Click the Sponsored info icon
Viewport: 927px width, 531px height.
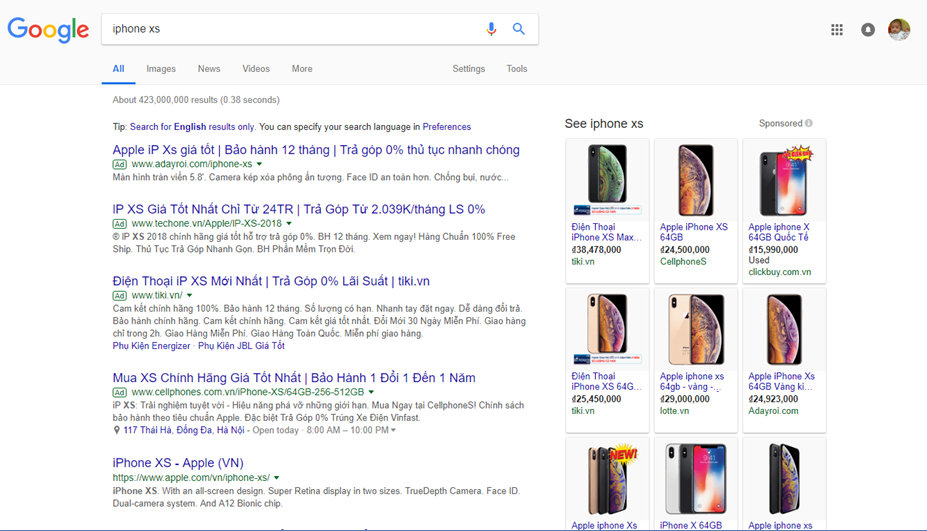(809, 123)
